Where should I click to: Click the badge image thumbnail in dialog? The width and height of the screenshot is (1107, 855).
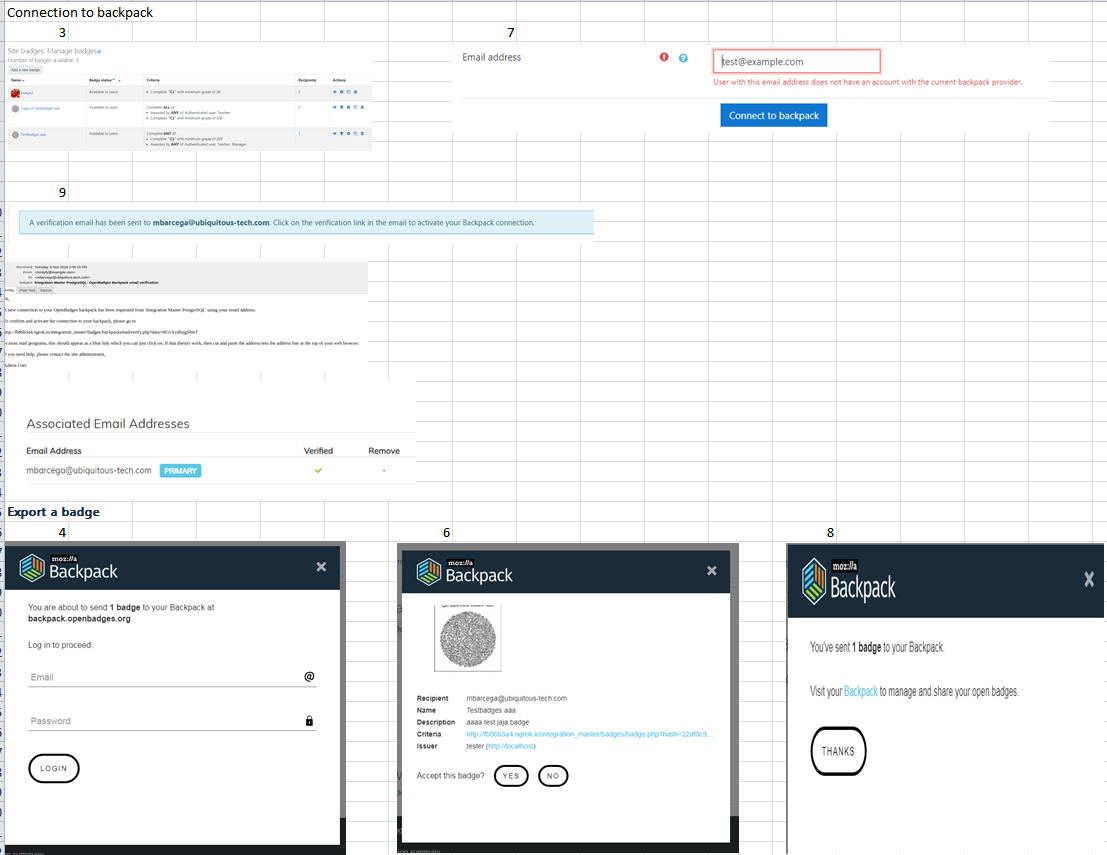(467, 639)
